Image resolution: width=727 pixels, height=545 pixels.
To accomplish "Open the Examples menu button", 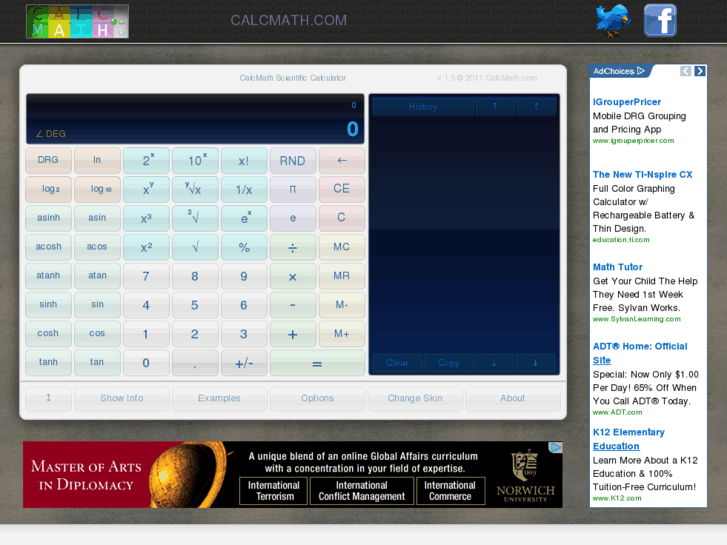I will click(219, 398).
